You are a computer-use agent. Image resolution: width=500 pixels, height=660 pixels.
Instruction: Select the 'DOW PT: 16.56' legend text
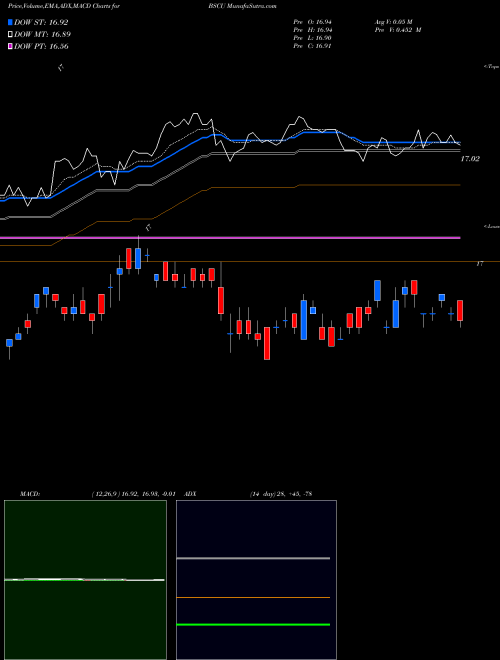[41, 46]
